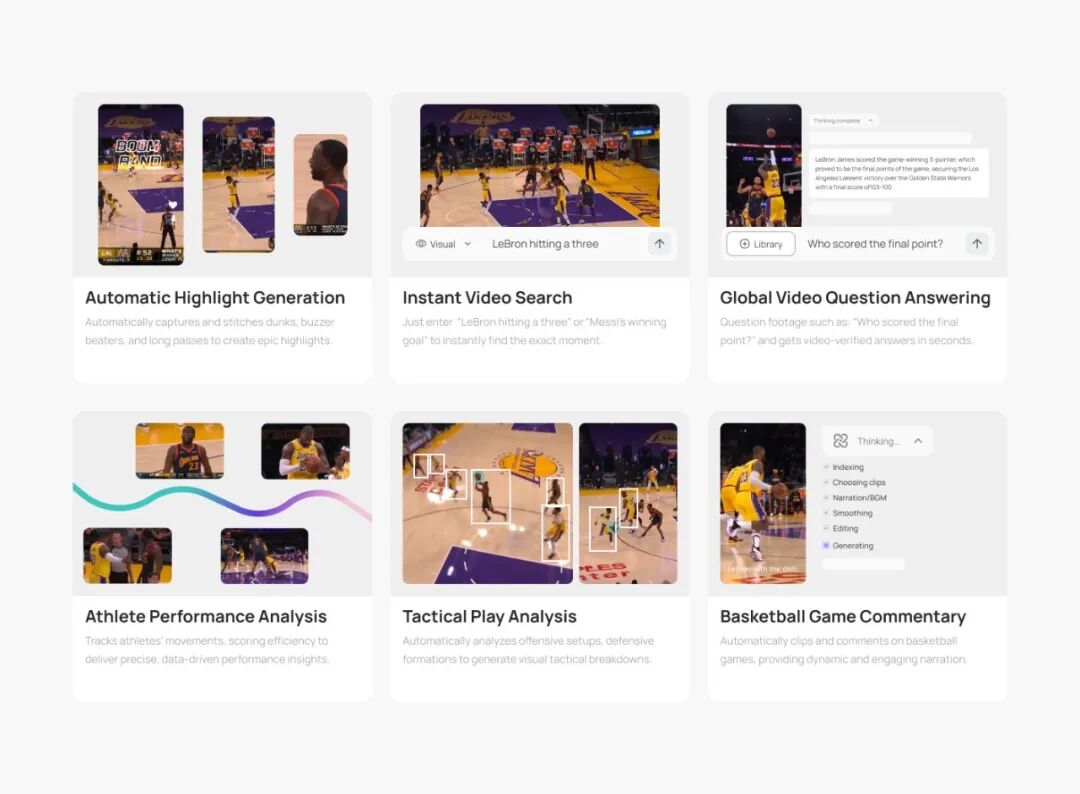This screenshot has width=1080, height=794.
Task: Open the Global Video Question Answering heading
Action: [x=855, y=297]
